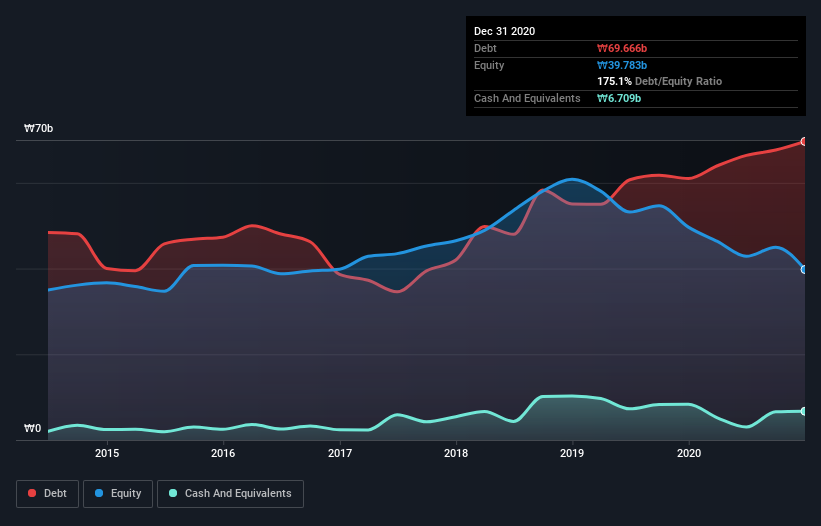Click the ₩69.666b debt value
The height and width of the screenshot is (526, 821).
[622, 48]
